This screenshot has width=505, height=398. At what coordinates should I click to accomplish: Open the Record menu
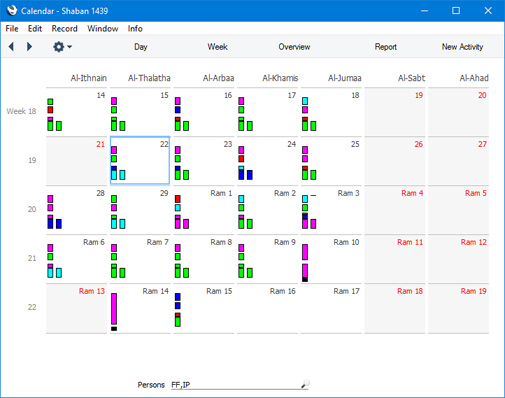(64, 29)
